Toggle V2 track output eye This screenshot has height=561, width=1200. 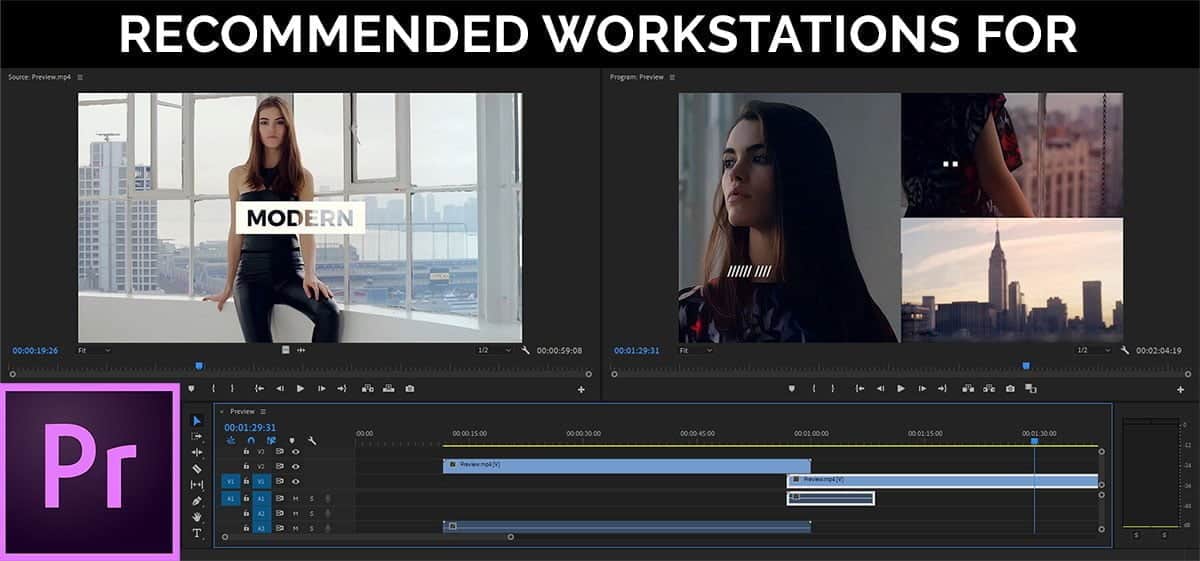(295, 467)
